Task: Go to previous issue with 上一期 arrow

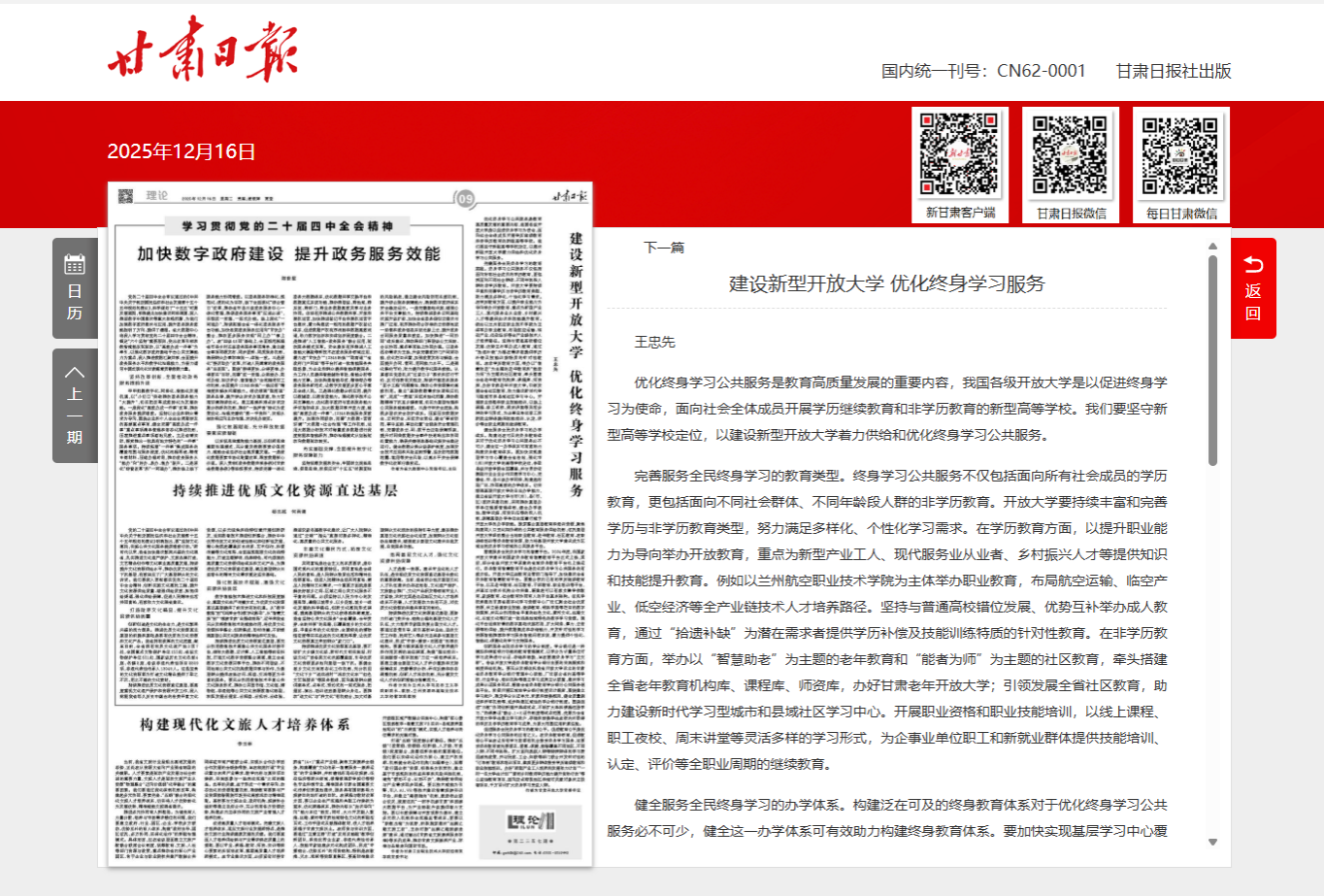Action: click(x=75, y=373)
